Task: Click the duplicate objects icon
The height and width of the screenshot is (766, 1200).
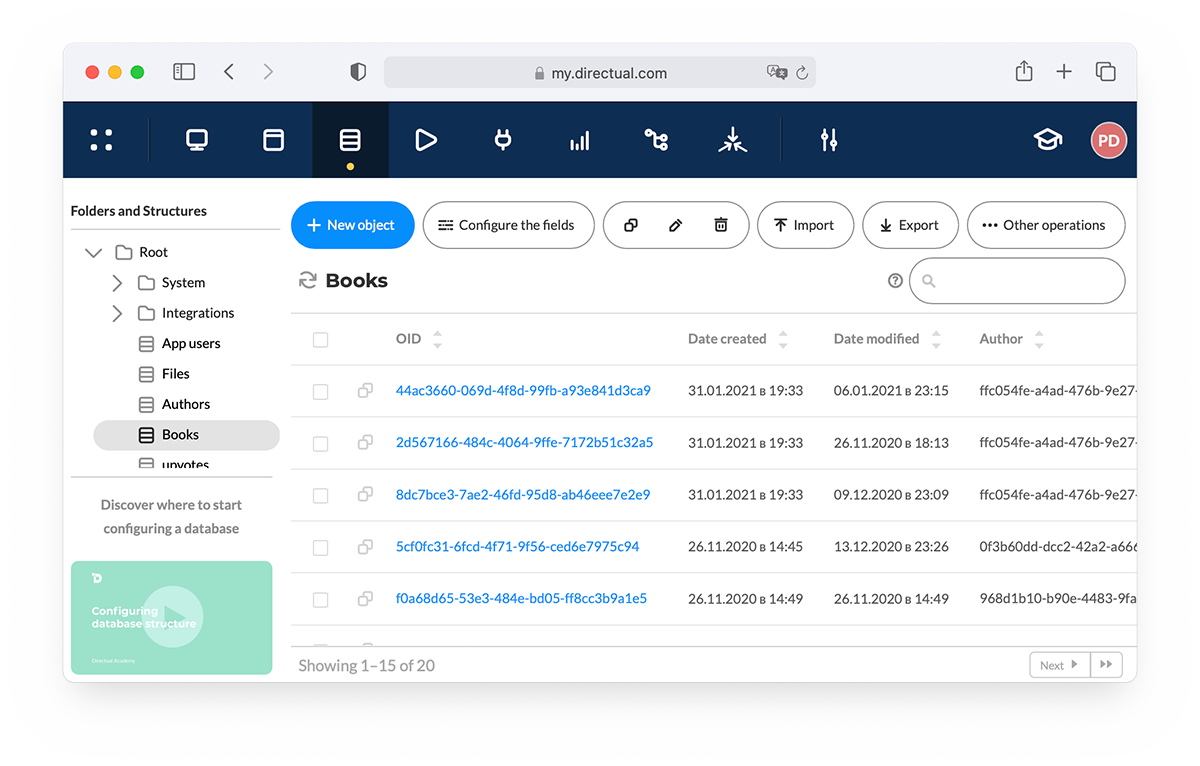Action: [631, 225]
